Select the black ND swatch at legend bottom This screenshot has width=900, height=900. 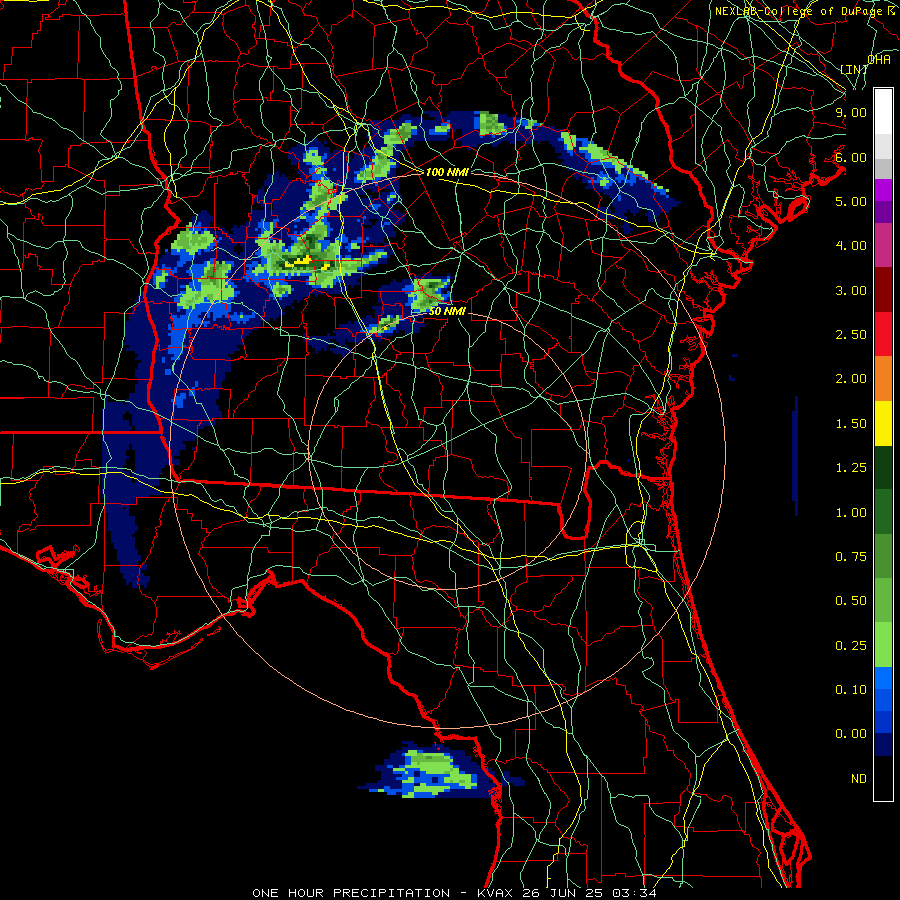tap(883, 778)
